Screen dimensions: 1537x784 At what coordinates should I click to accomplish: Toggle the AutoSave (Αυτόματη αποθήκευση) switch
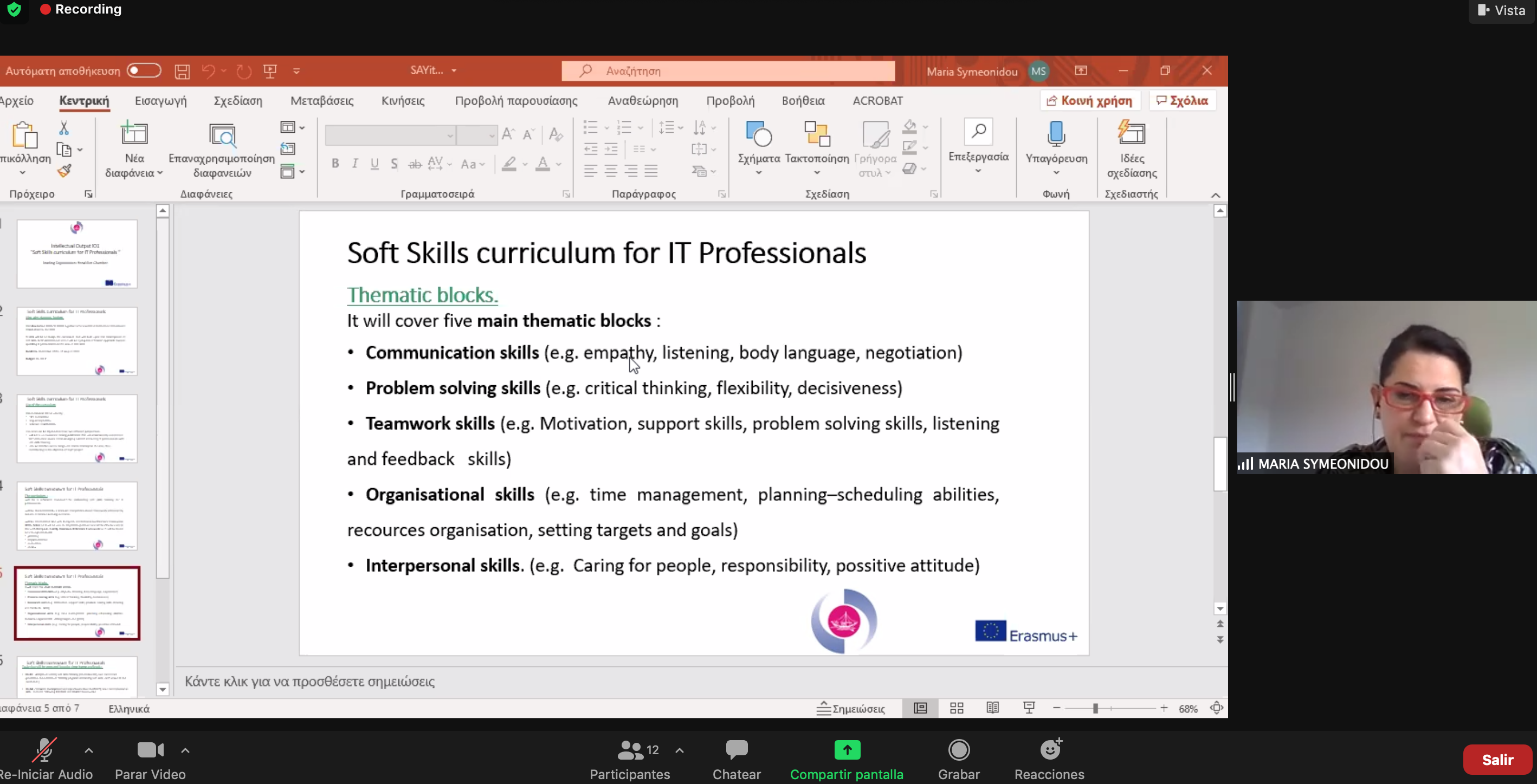pyautogui.click(x=144, y=71)
